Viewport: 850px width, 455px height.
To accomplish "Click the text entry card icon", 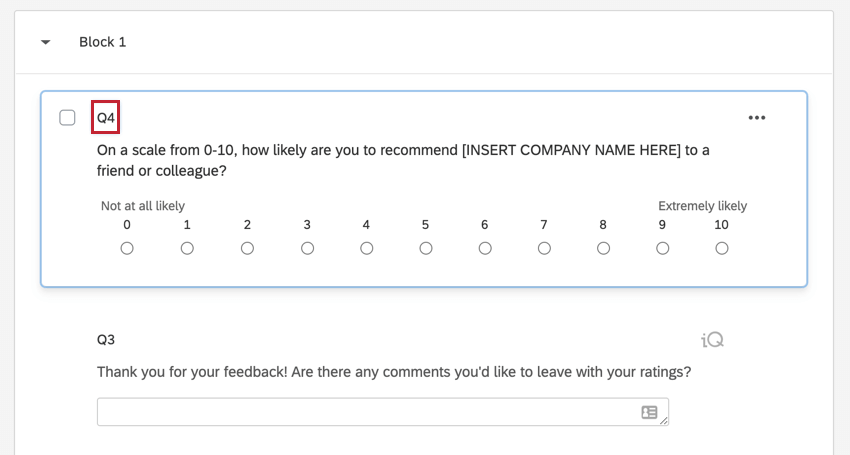I will tap(649, 412).
